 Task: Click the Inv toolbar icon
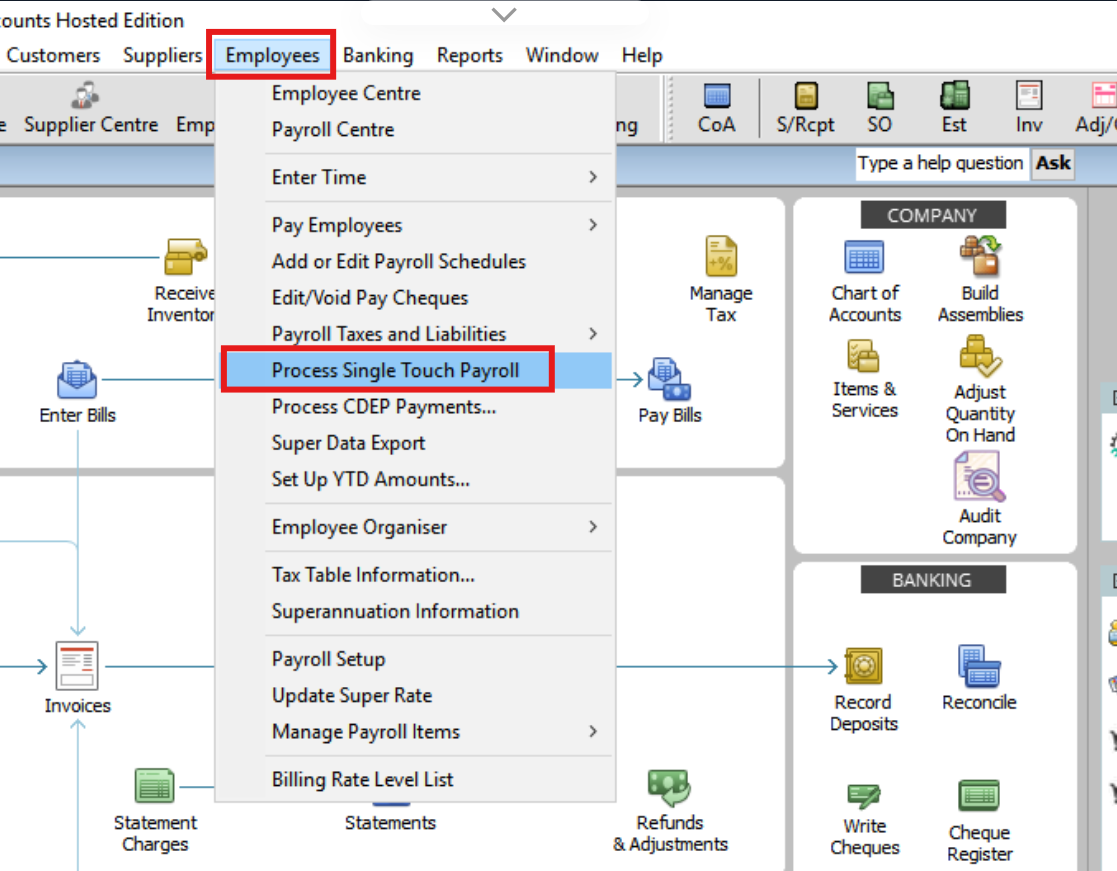[x=1029, y=96]
